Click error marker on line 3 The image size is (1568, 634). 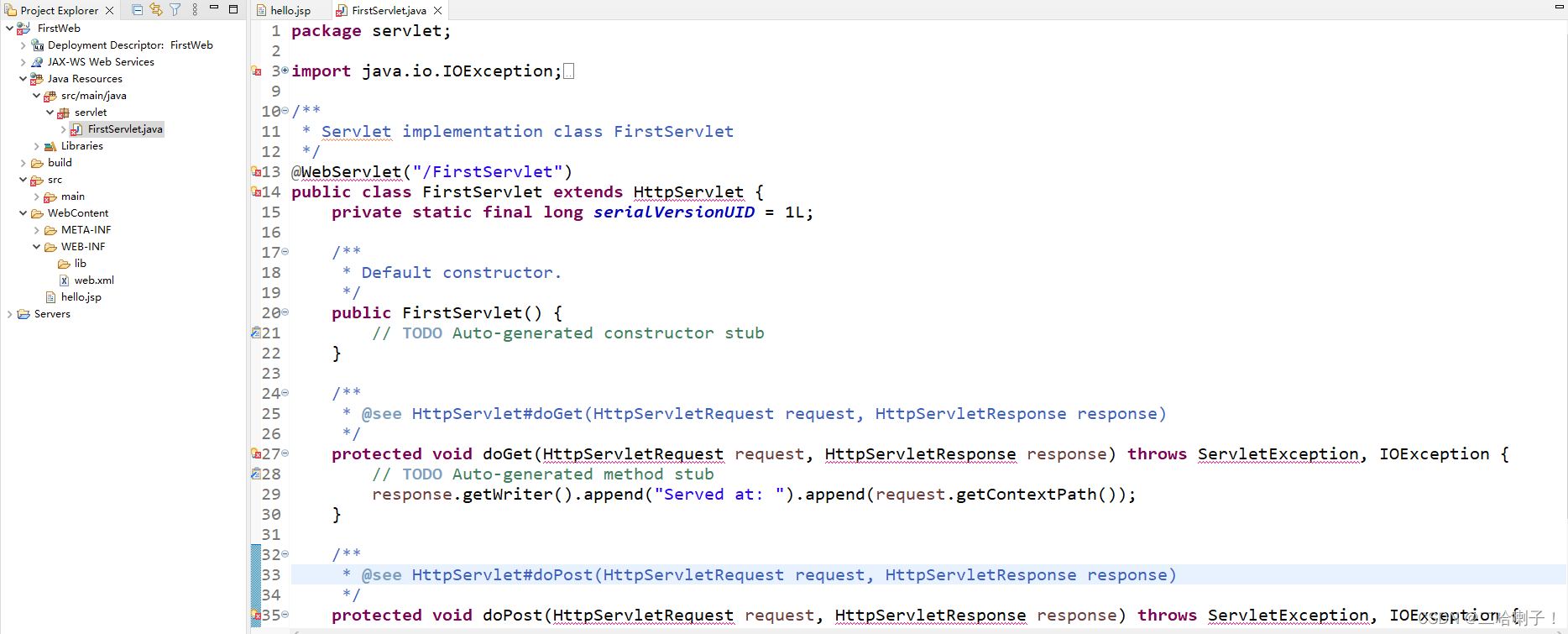click(256, 71)
